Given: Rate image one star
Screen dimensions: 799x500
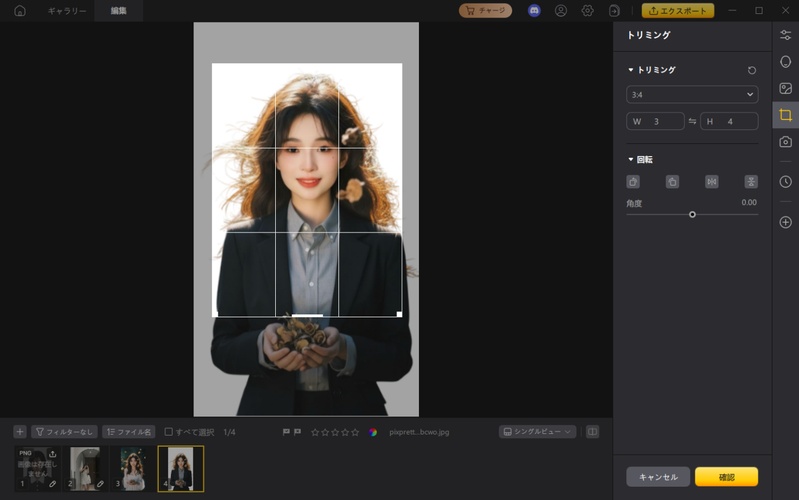Looking at the screenshot, I should point(315,432).
